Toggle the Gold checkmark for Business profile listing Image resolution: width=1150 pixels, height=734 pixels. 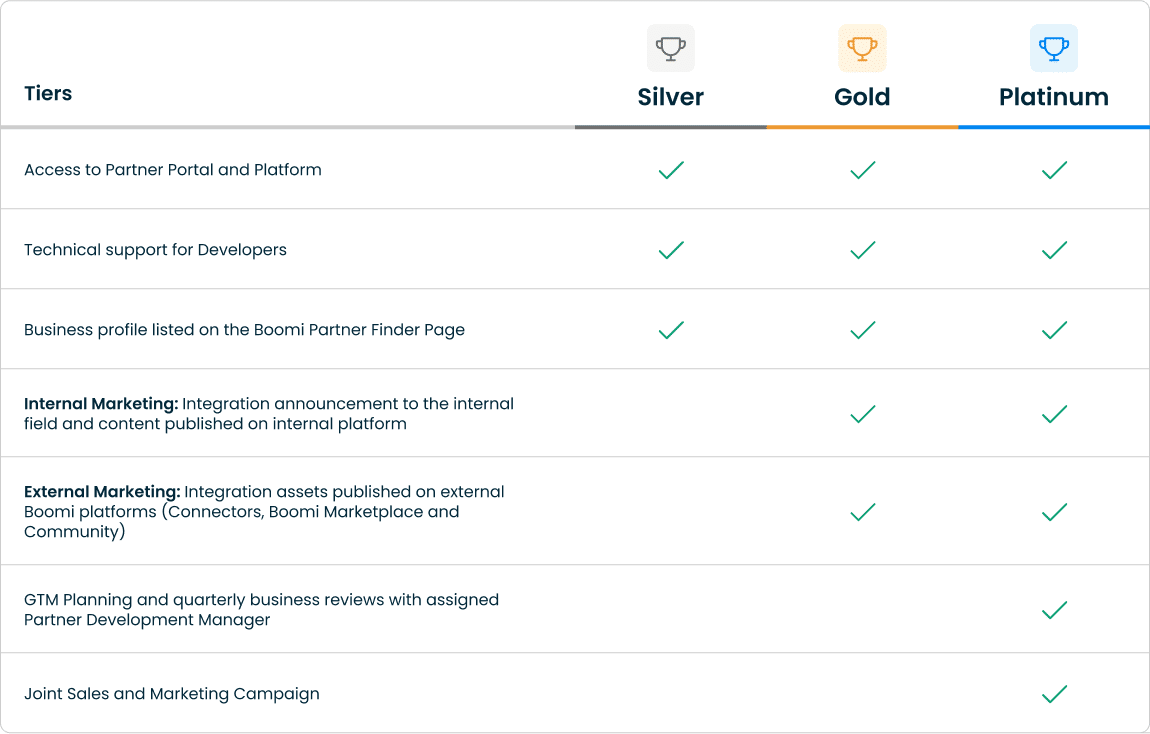862,329
